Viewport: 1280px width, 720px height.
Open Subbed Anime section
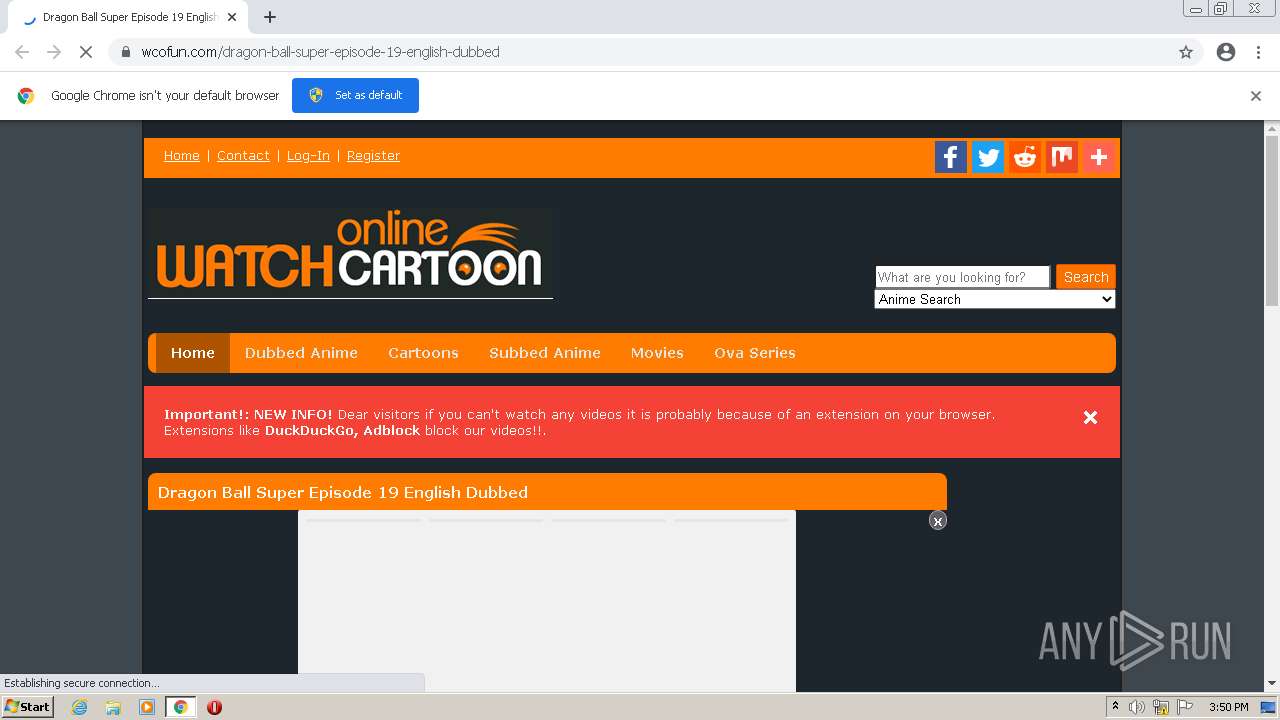[545, 353]
